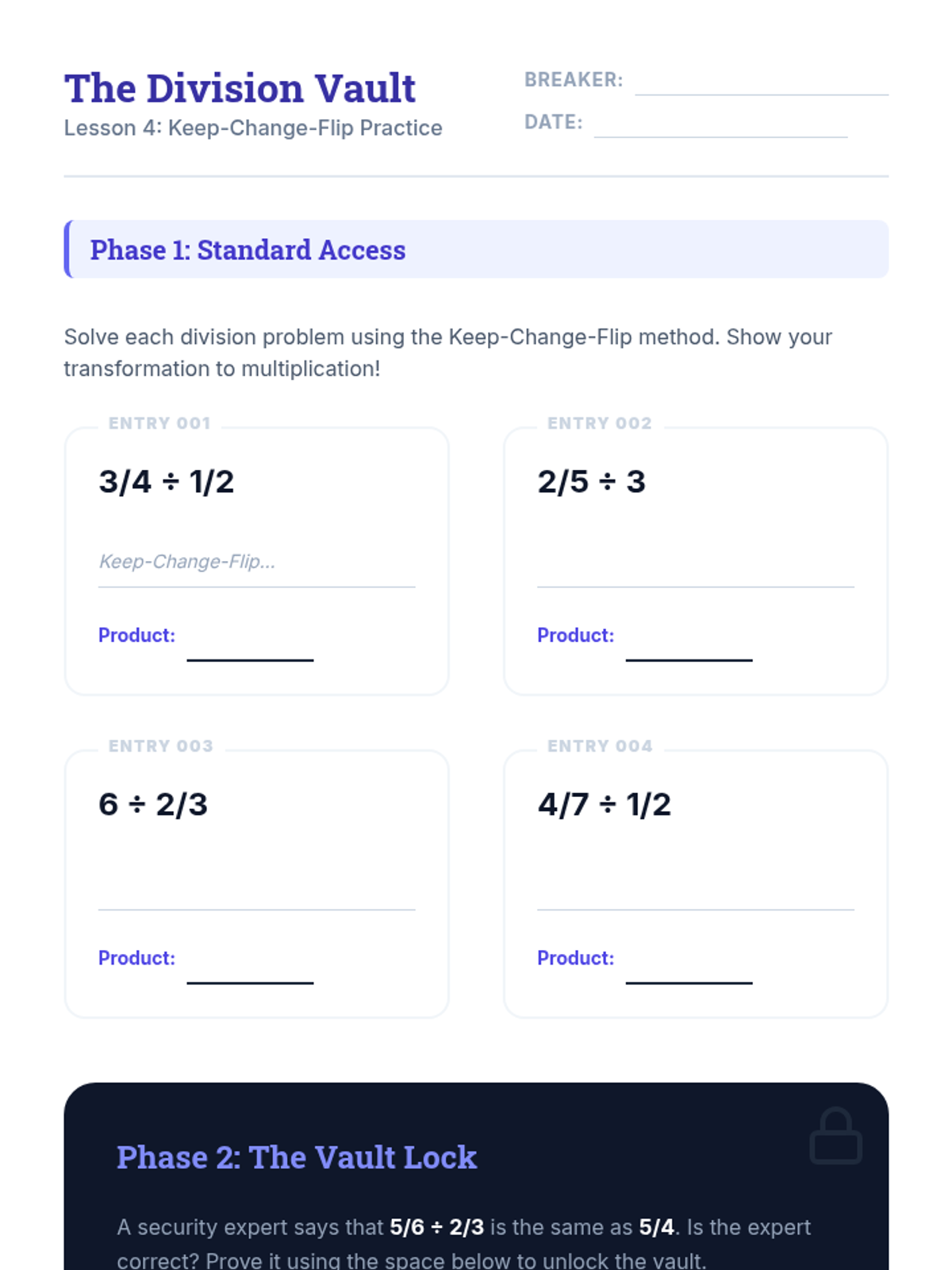Viewport: 952px width, 1270px height.
Task: Click the 2/5 ÷ 3 problem
Action: (x=592, y=482)
